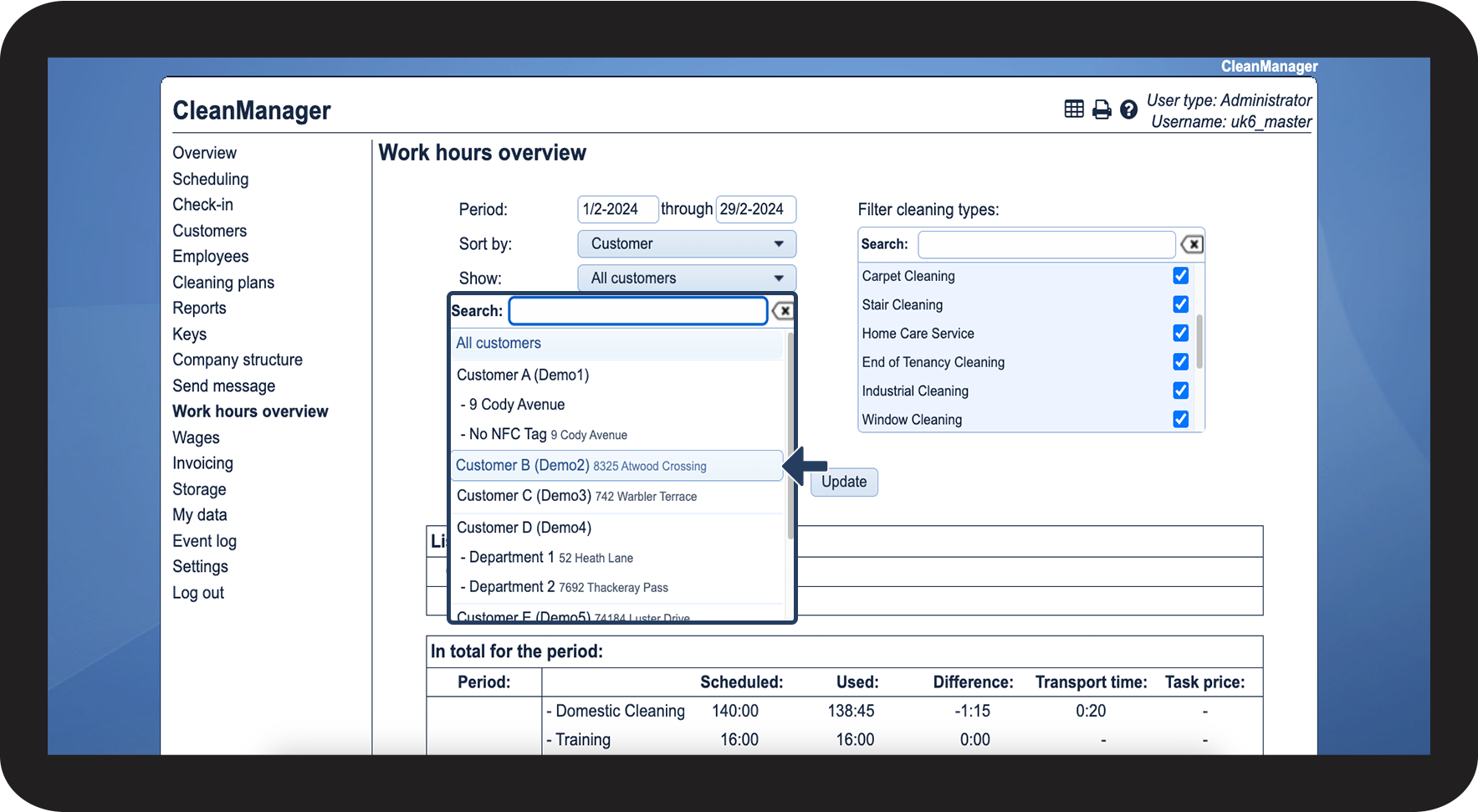Clear the customer search field icon
The height and width of the screenshot is (812, 1478).
click(x=783, y=311)
